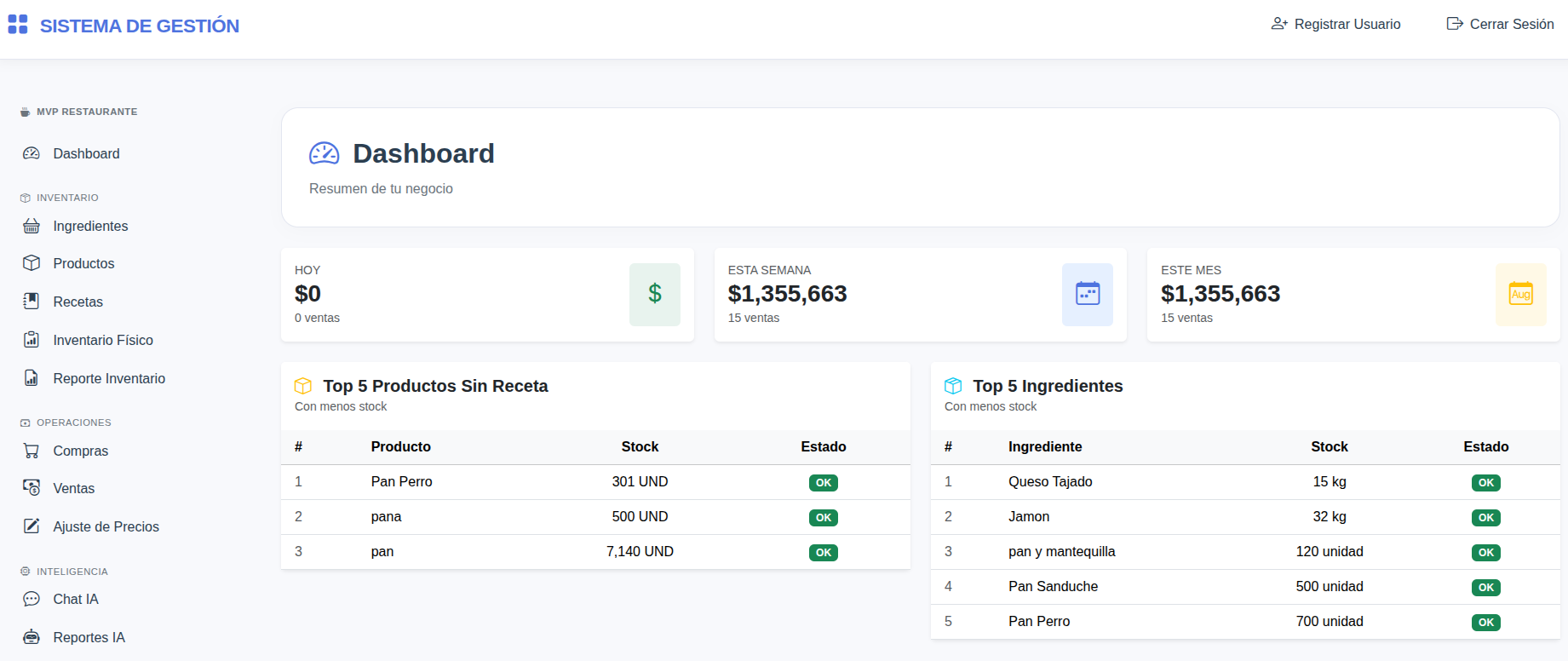Select Ventas in the sidebar
The width and height of the screenshot is (1568, 661).
tap(73, 488)
